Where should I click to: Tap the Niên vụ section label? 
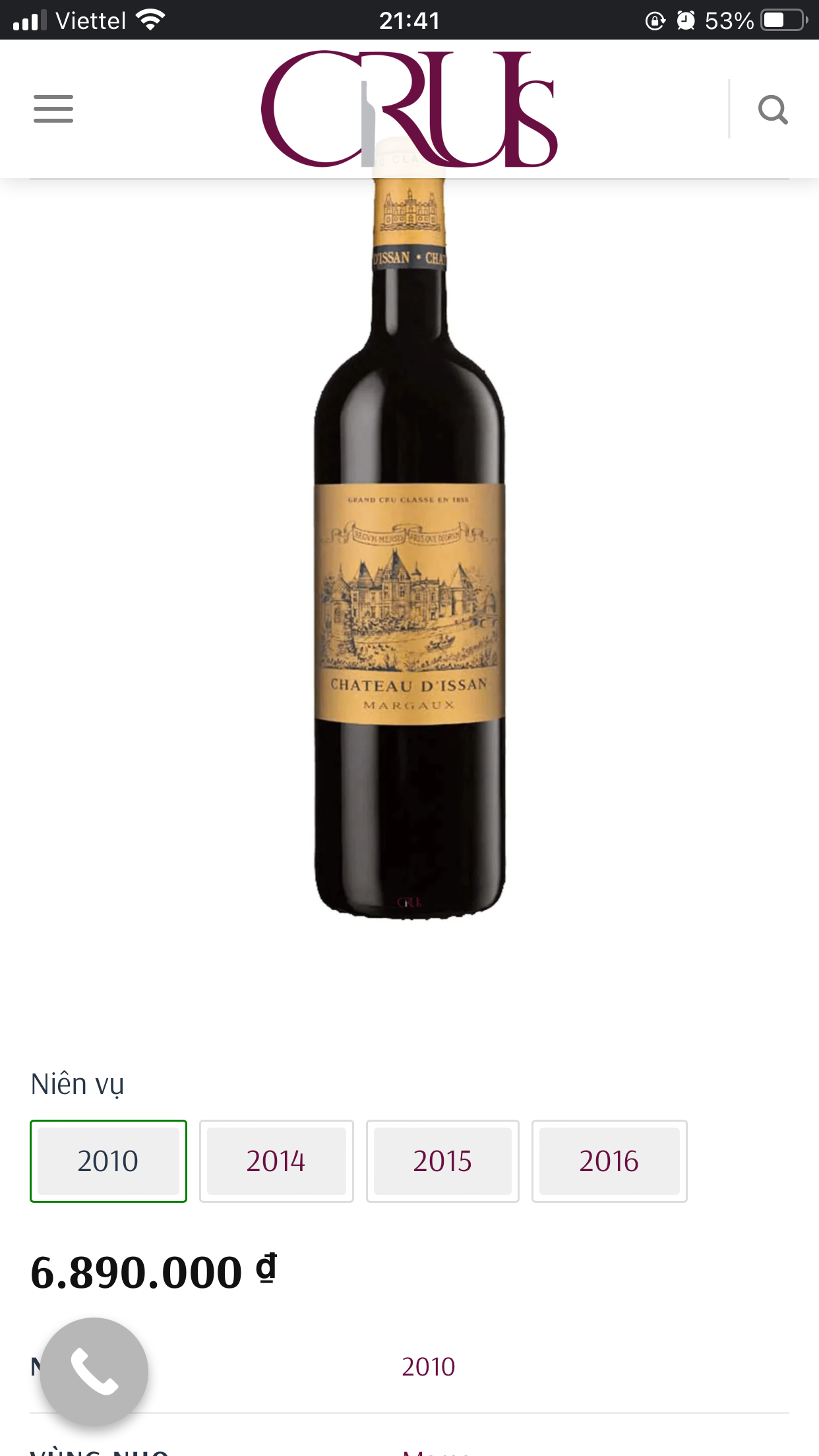(77, 1085)
